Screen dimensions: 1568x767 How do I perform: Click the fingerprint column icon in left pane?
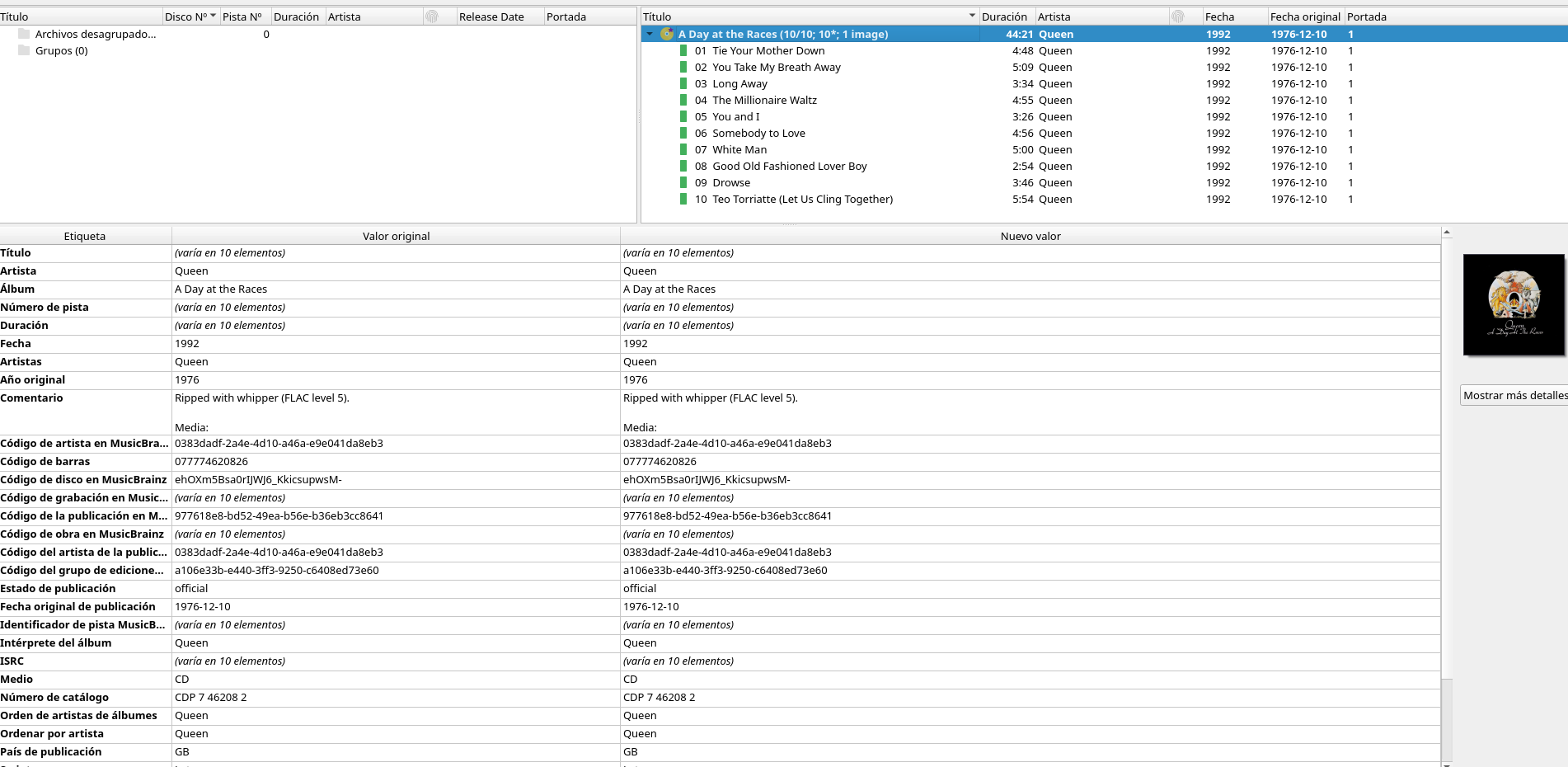pyautogui.click(x=432, y=16)
